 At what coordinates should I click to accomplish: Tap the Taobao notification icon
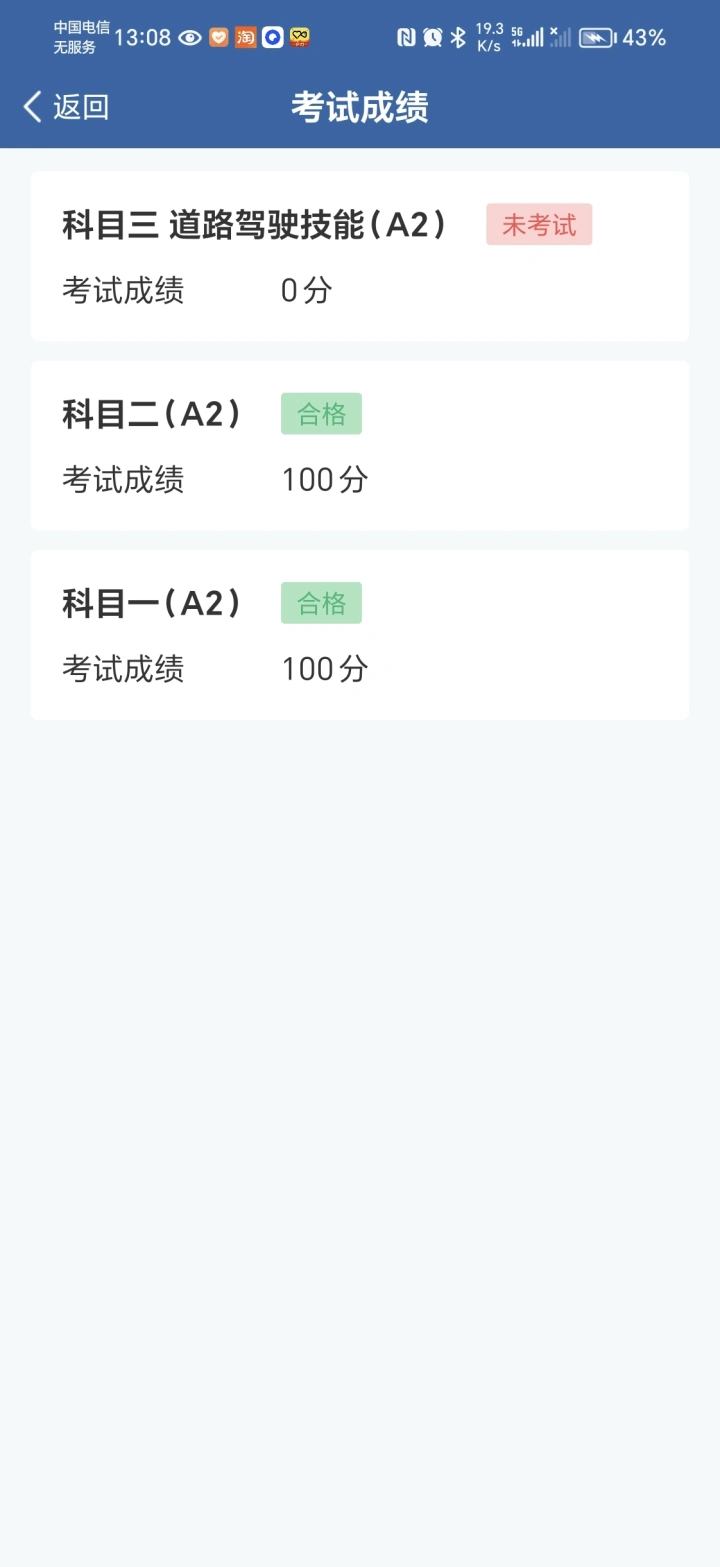coord(246,38)
